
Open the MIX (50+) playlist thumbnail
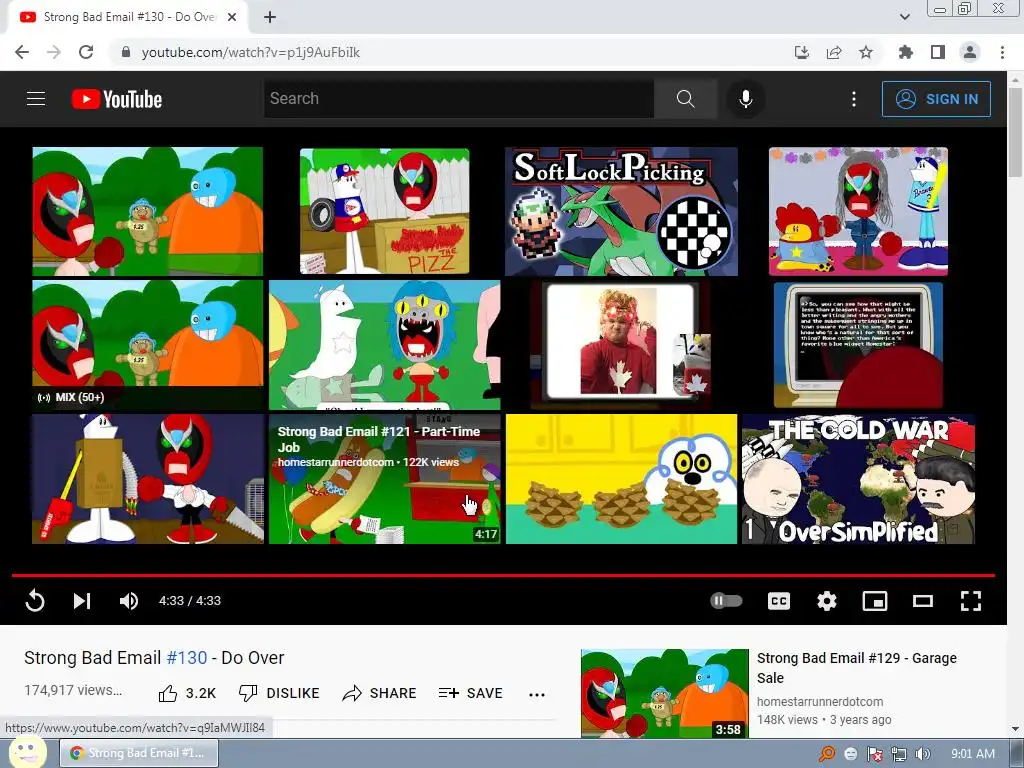tap(148, 345)
